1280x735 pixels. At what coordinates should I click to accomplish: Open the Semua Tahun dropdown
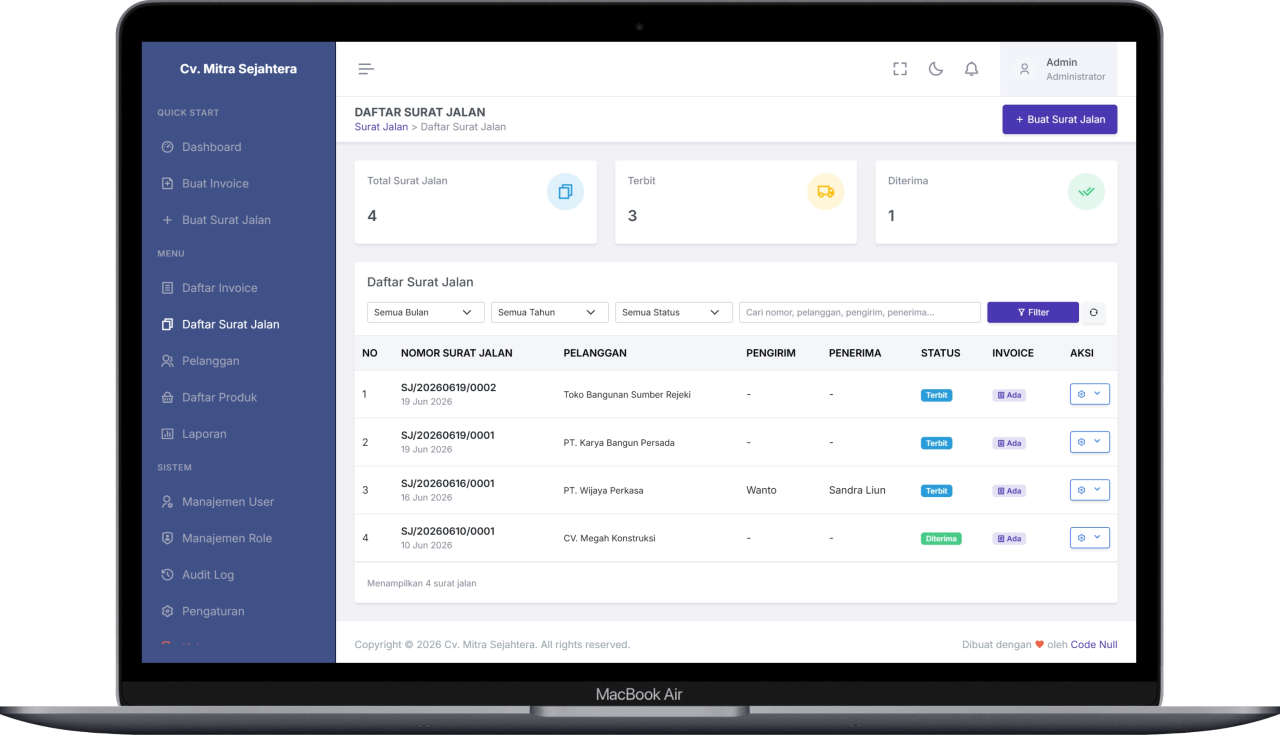click(549, 312)
